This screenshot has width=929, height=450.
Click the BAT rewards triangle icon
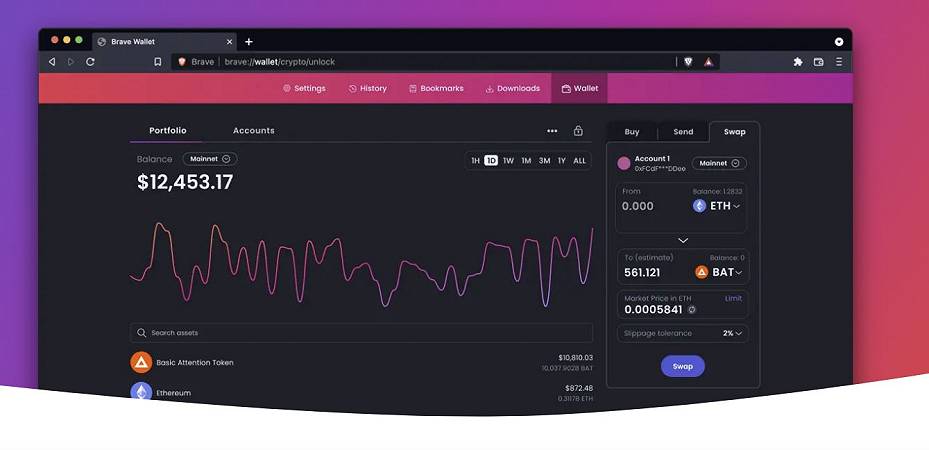pos(709,62)
